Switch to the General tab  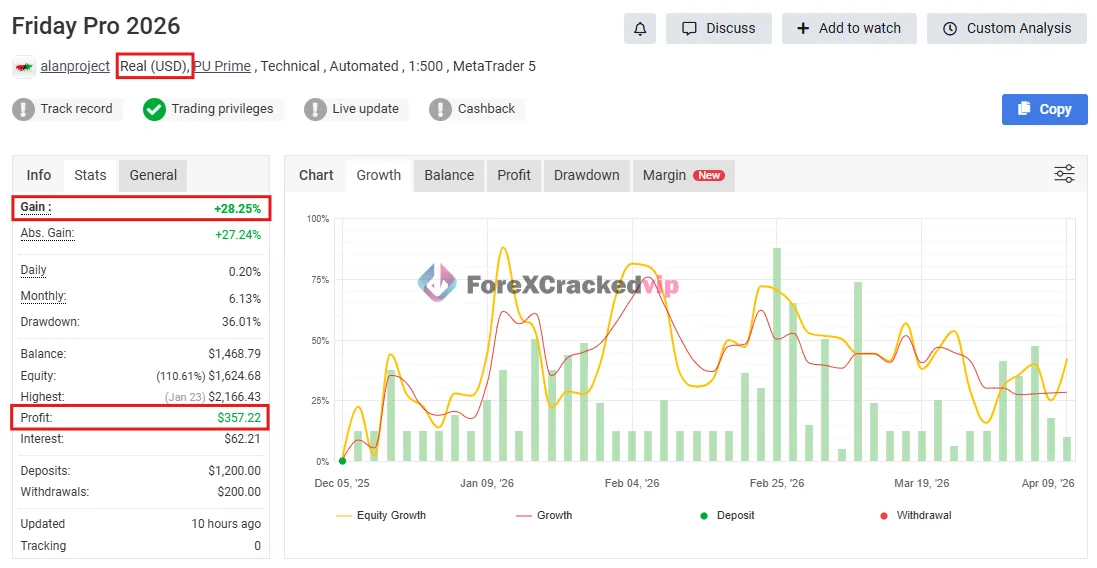(153, 175)
